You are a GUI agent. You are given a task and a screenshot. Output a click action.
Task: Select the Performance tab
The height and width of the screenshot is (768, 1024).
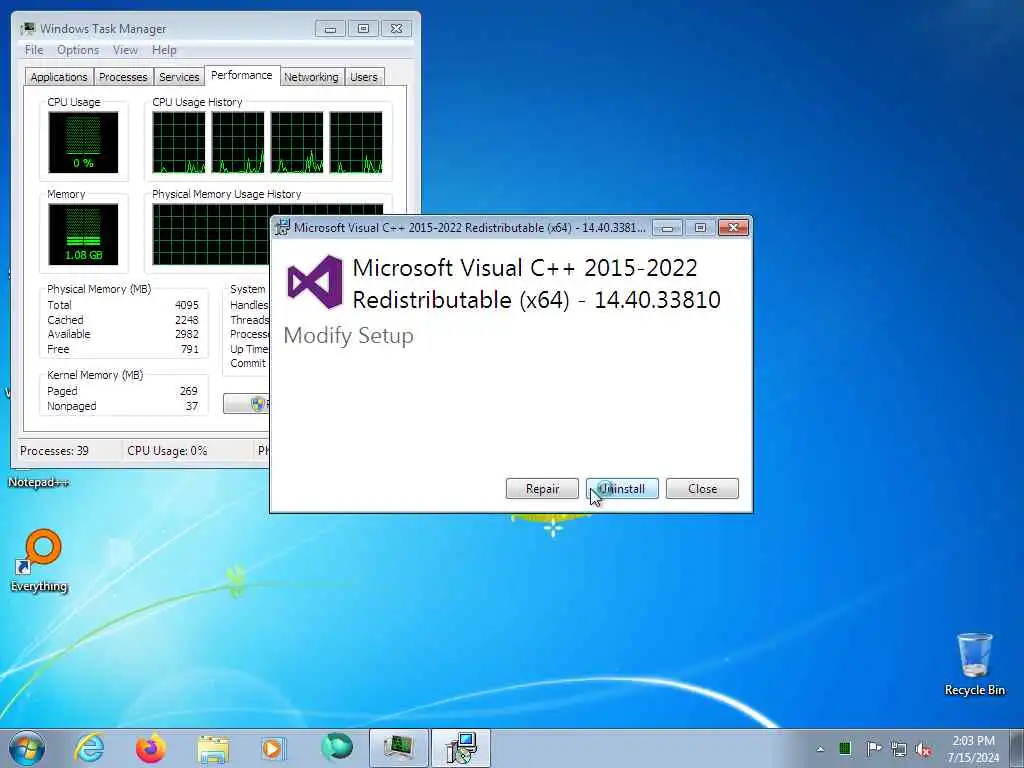coord(242,75)
